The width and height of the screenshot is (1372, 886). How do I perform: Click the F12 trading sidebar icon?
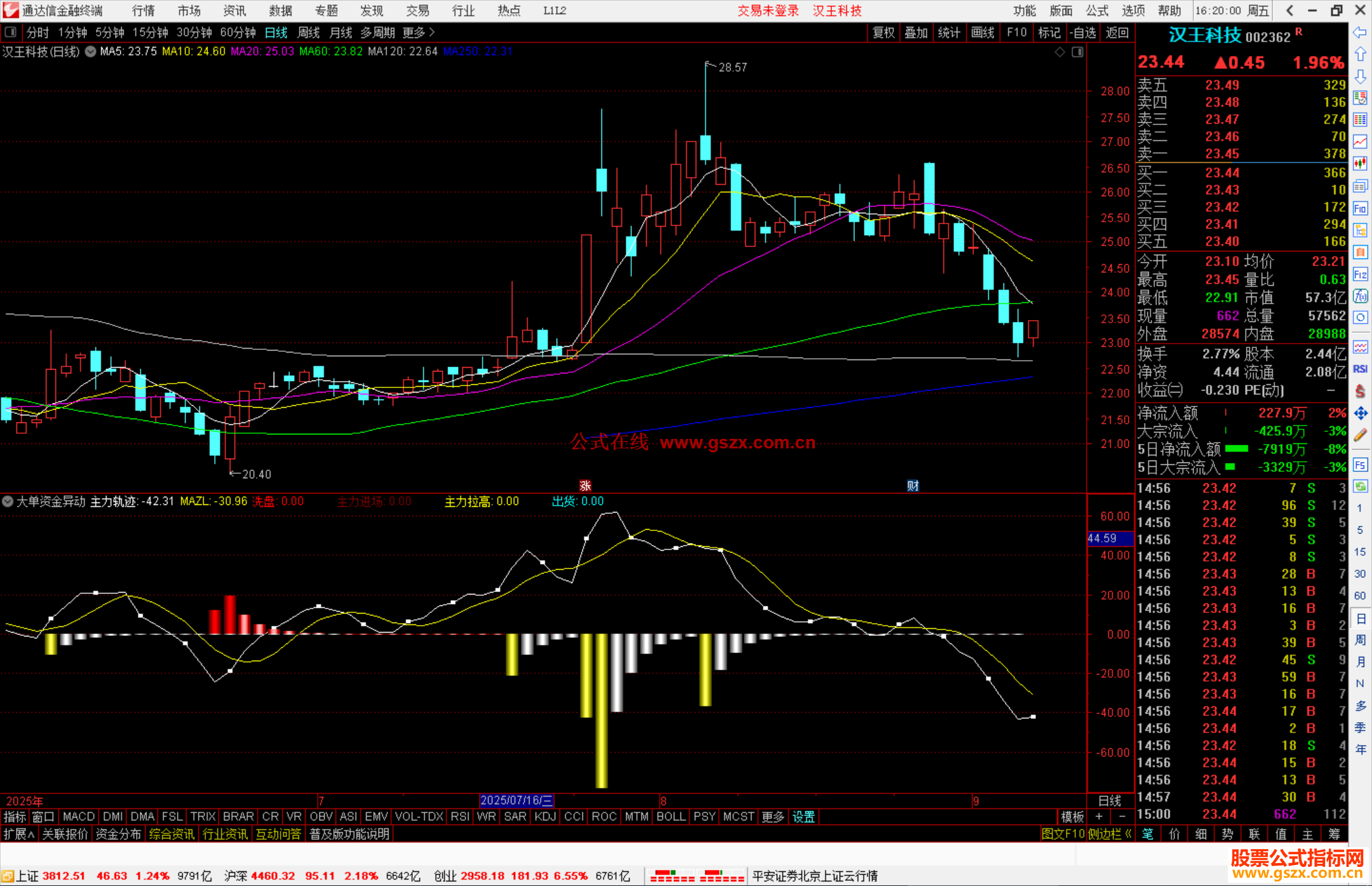[1360, 274]
